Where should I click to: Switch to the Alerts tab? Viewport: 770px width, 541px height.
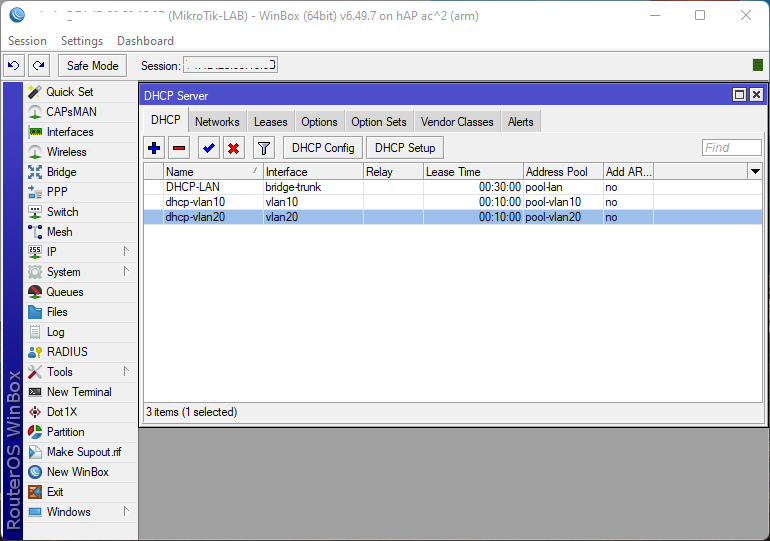point(521,122)
